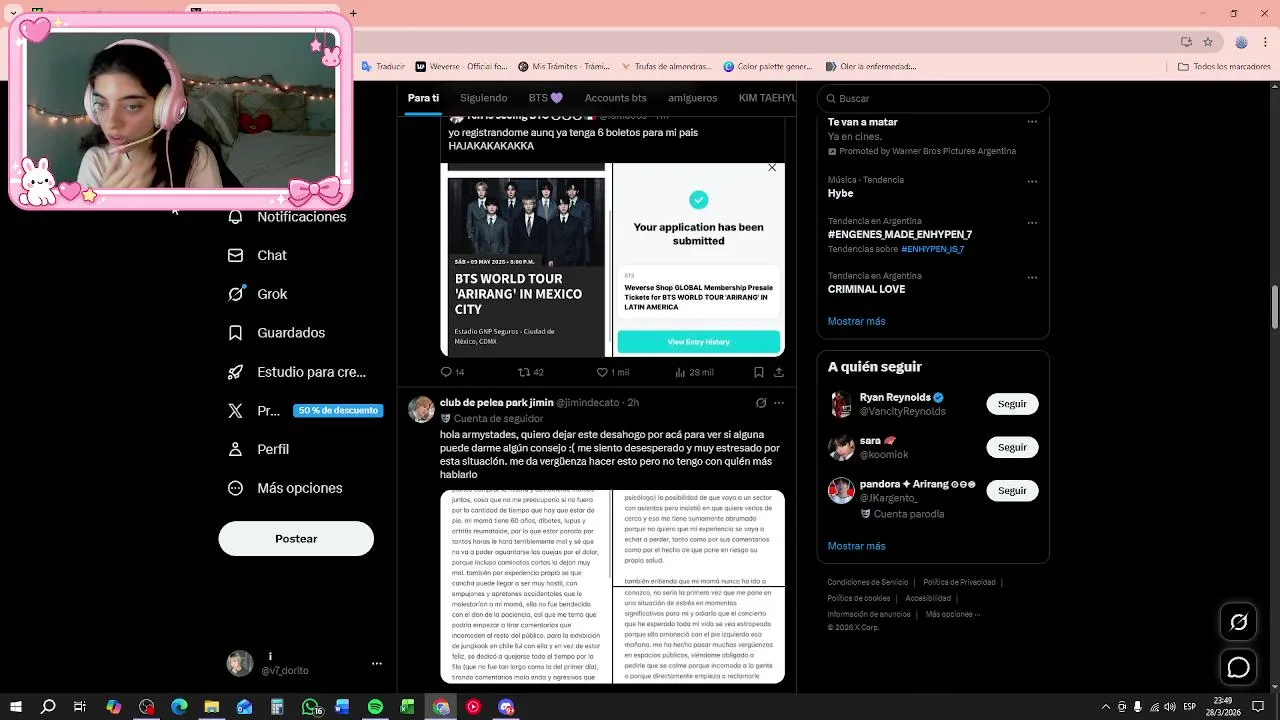The width and height of the screenshot is (1280, 720).
Task: Open more options for Te van a matar promo
Action: (x=1032, y=122)
